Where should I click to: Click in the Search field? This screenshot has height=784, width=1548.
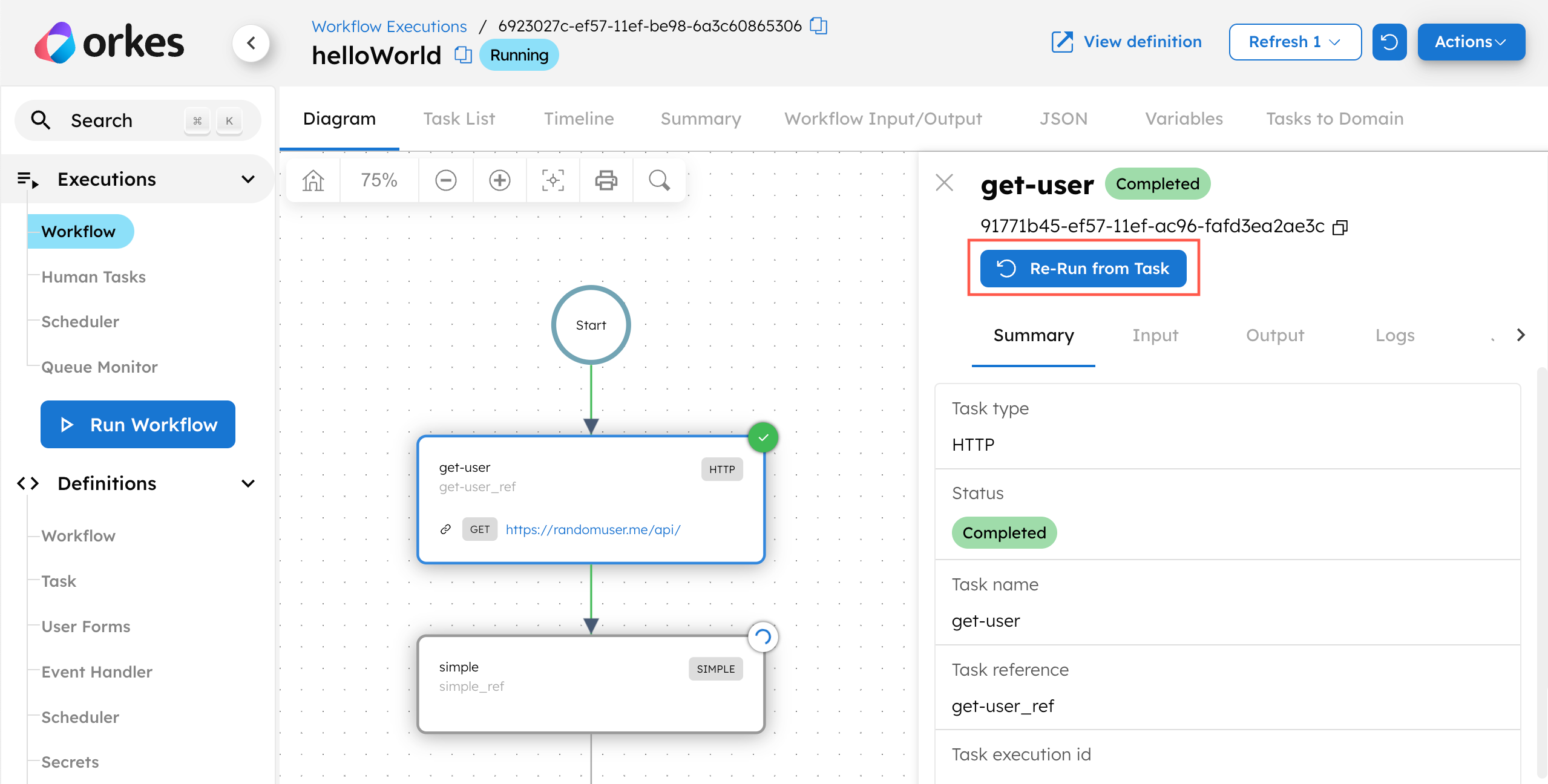point(137,120)
